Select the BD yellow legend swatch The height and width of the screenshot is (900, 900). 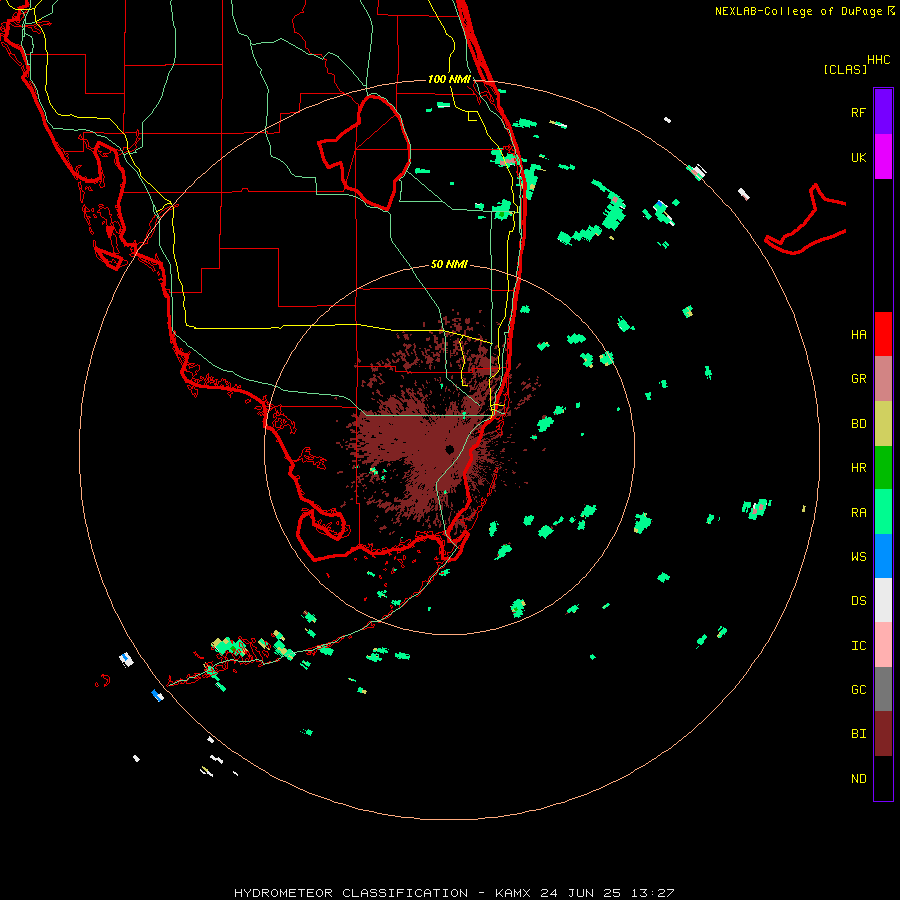pos(883,424)
